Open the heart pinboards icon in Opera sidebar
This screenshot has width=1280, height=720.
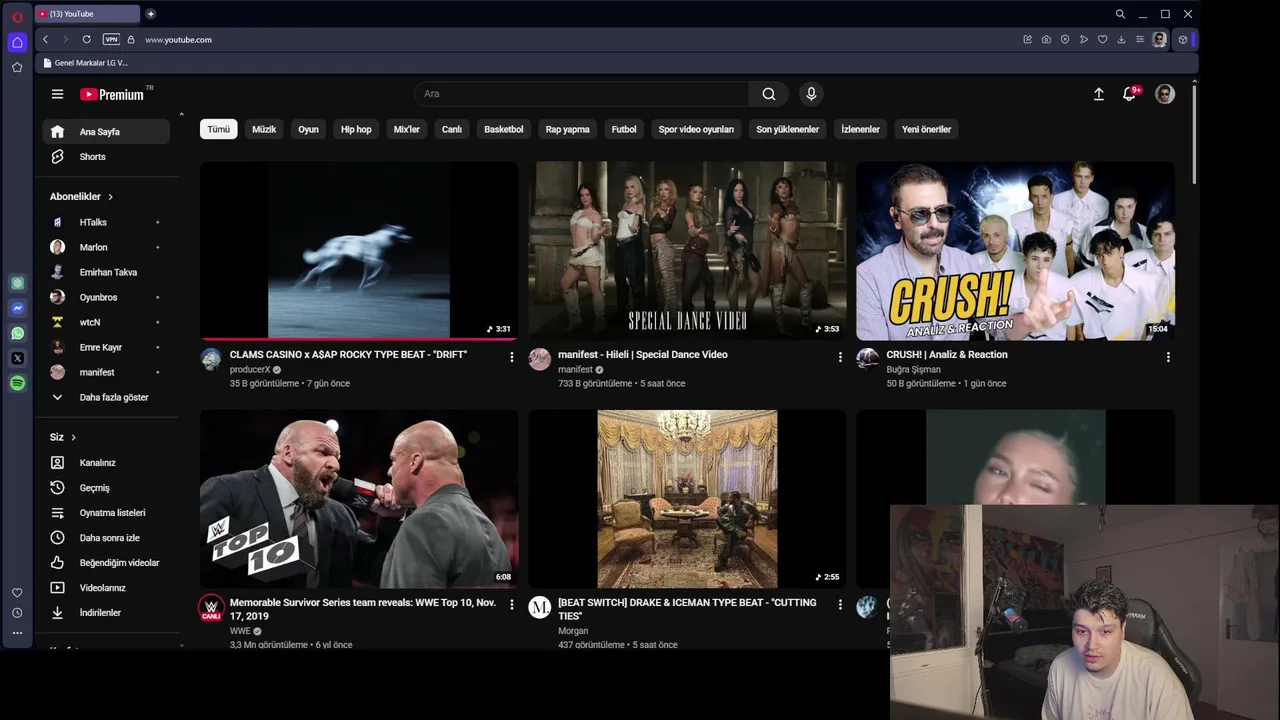[17, 593]
